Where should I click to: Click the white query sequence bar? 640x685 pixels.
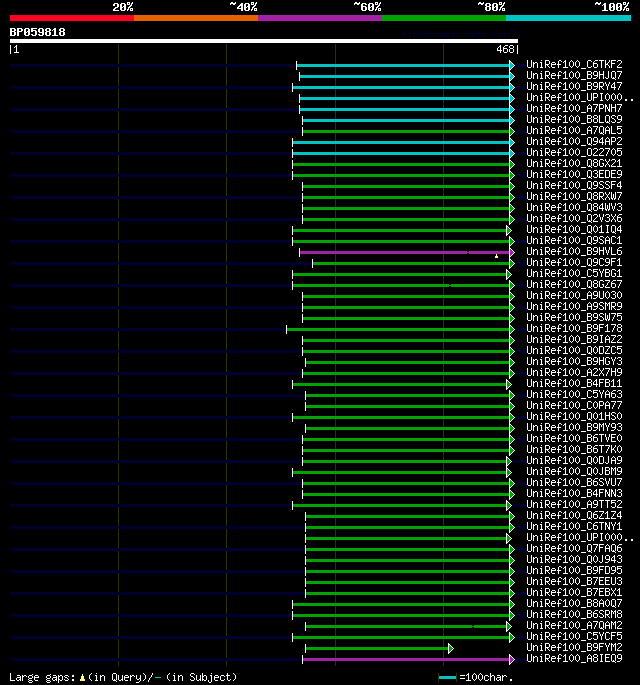click(264, 41)
